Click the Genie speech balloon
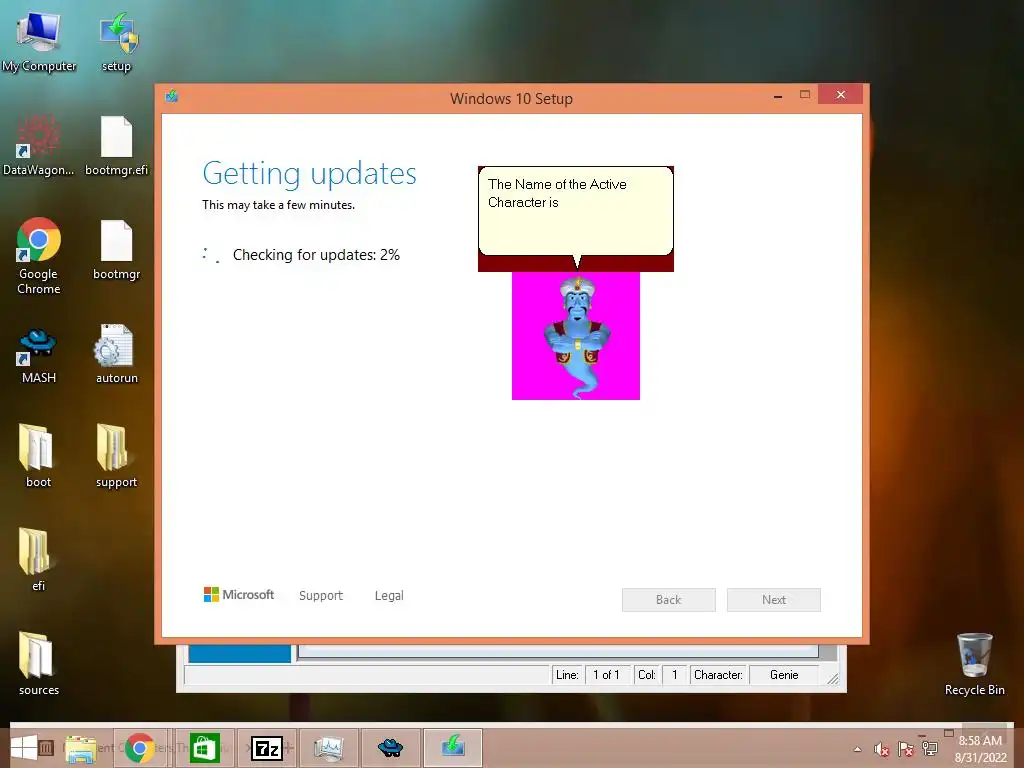The height and width of the screenshot is (768, 1024). 576,212
